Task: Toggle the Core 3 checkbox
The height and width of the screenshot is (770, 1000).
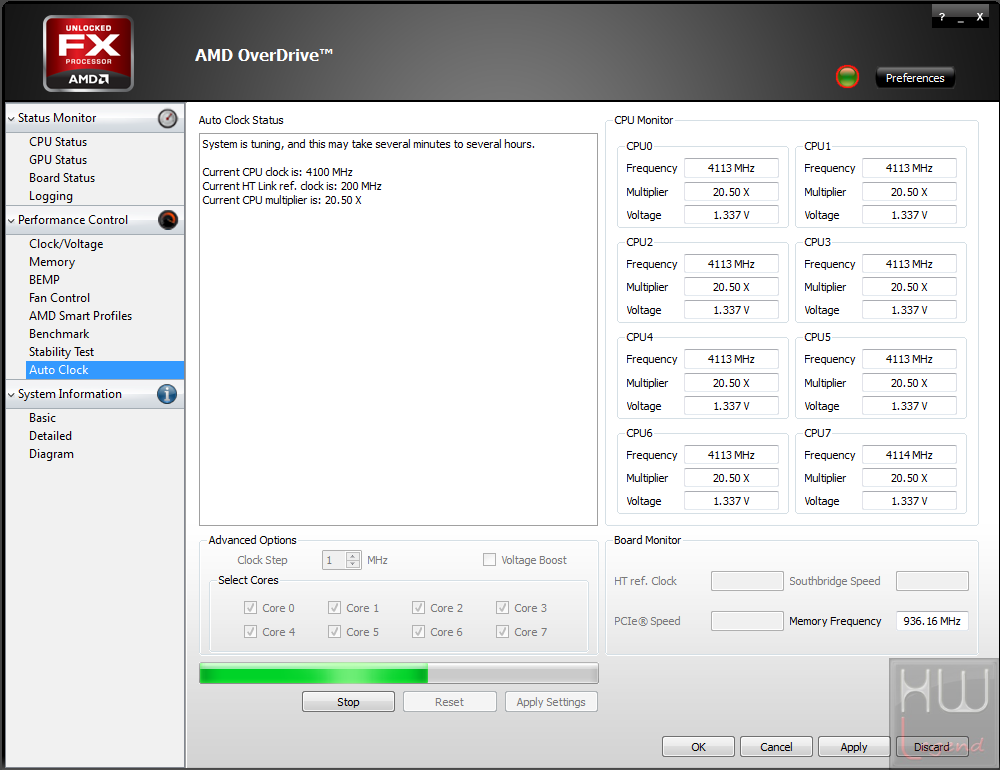Action: [x=503, y=607]
